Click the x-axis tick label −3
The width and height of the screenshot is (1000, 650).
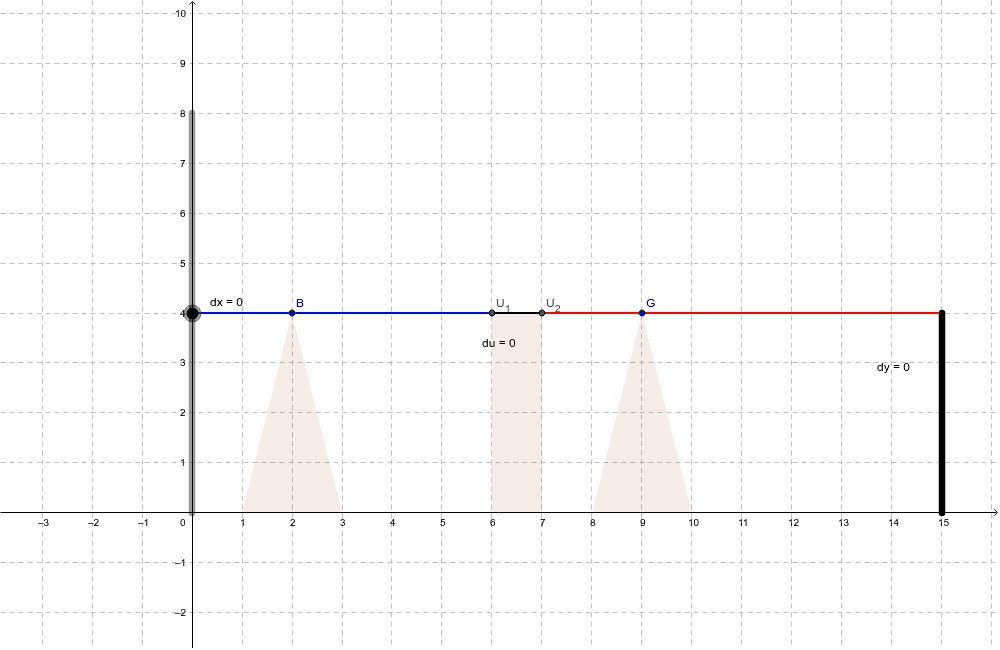click(x=43, y=523)
